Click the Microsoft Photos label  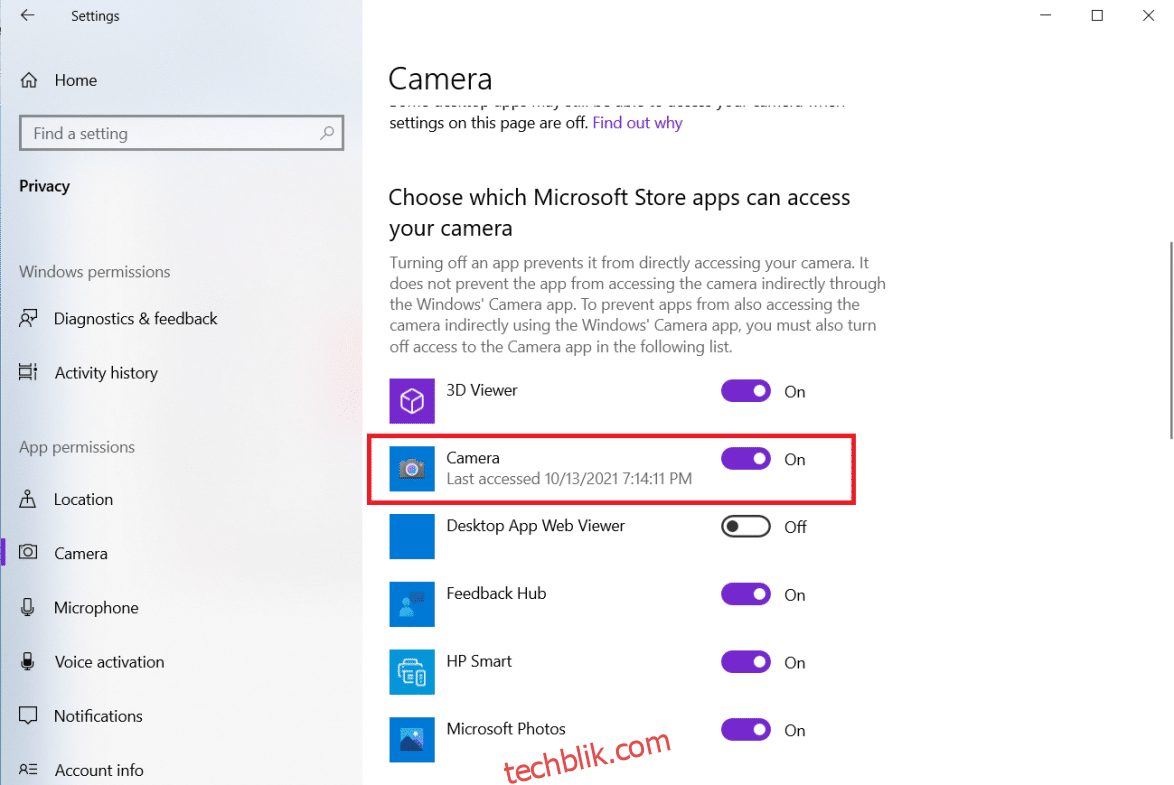click(x=506, y=729)
